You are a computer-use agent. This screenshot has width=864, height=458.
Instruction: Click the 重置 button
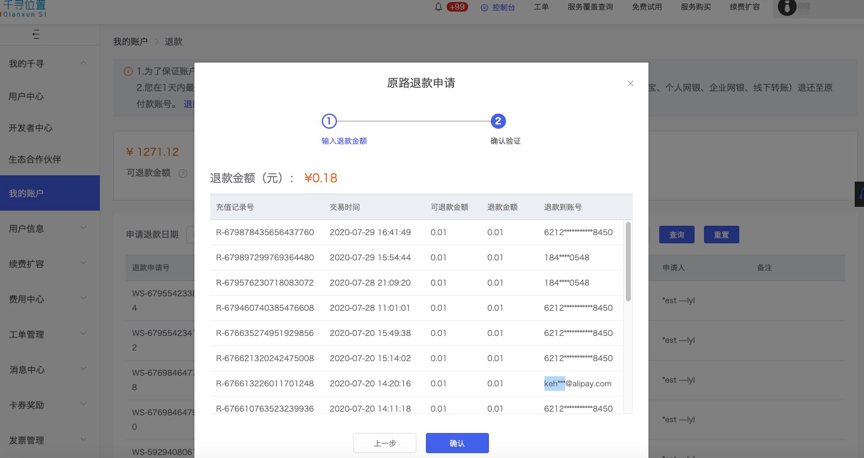click(721, 235)
